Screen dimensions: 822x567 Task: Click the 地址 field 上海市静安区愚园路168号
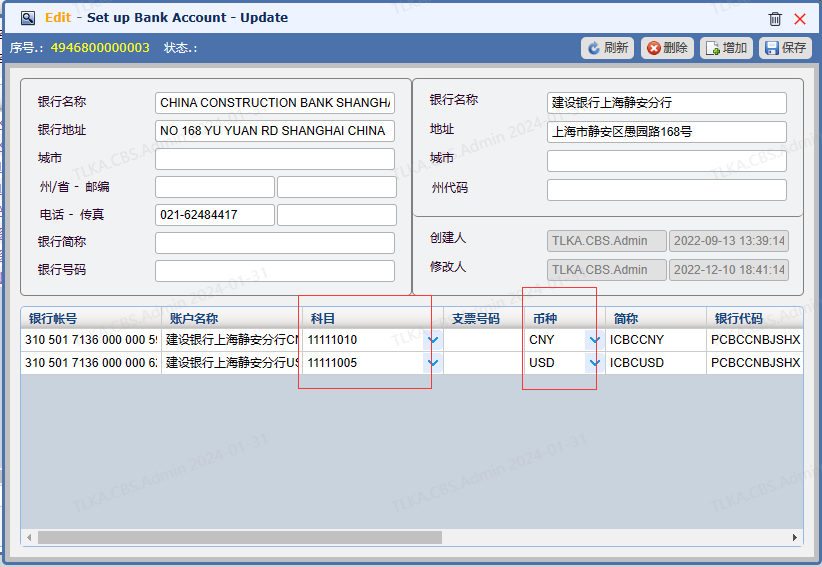point(667,132)
